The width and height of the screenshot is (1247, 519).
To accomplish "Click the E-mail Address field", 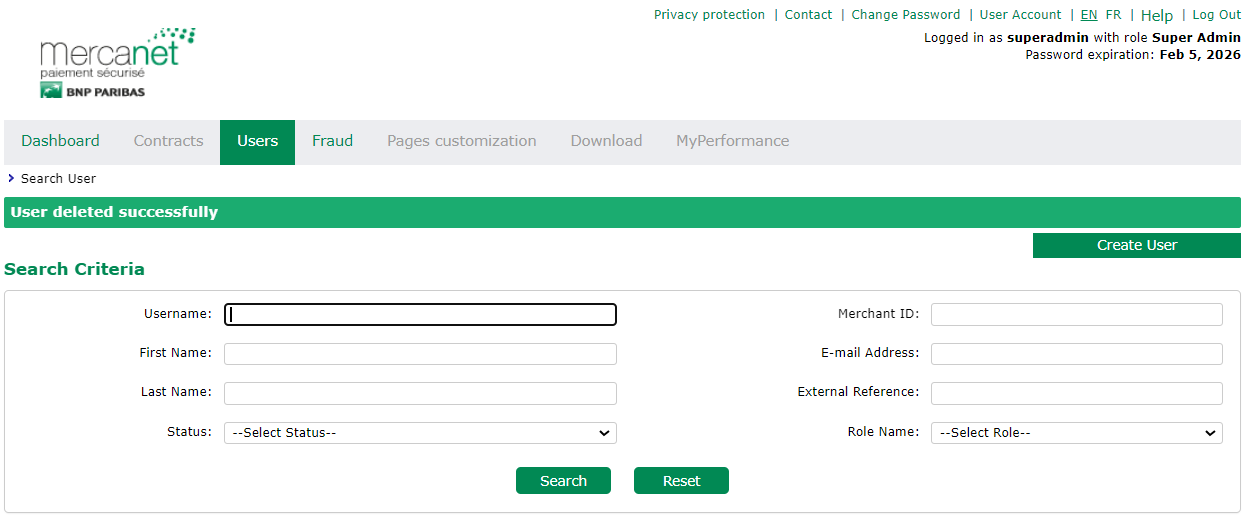I will pos(1076,354).
